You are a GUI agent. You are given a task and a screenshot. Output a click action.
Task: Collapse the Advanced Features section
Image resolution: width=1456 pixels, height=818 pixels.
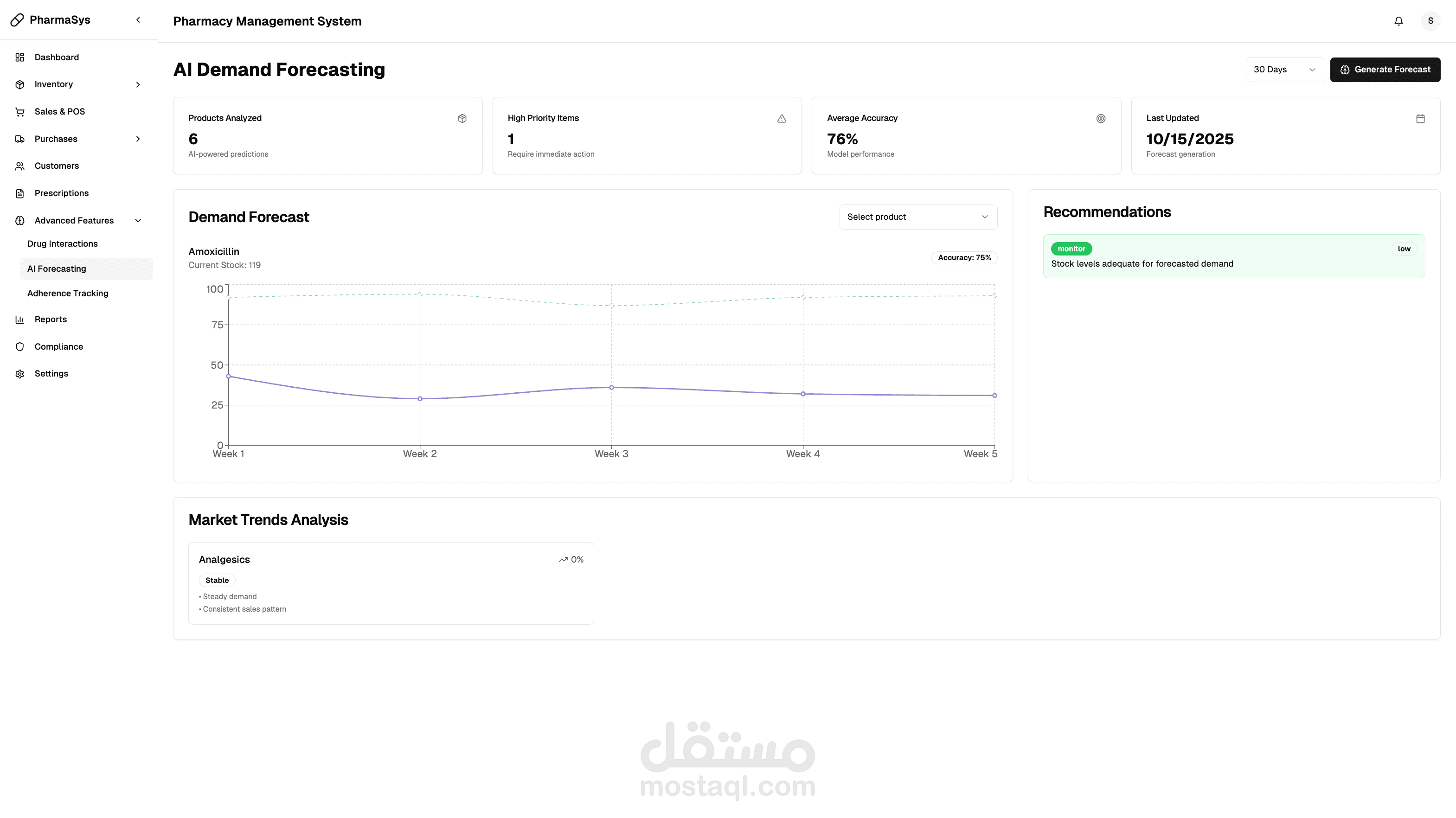(138, 221)
